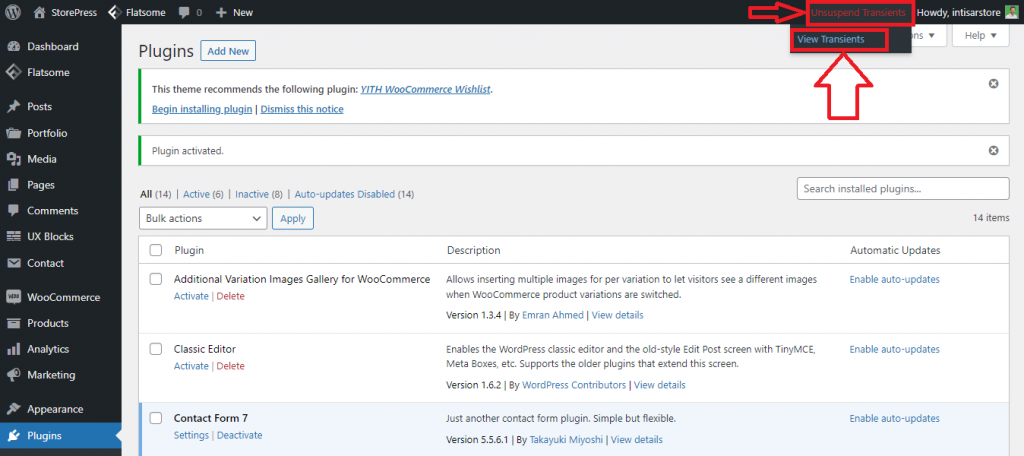Click Unsuspend Transients in admin bar
This screenshot has width=1024, height=456.
click(x=858, y=12)
